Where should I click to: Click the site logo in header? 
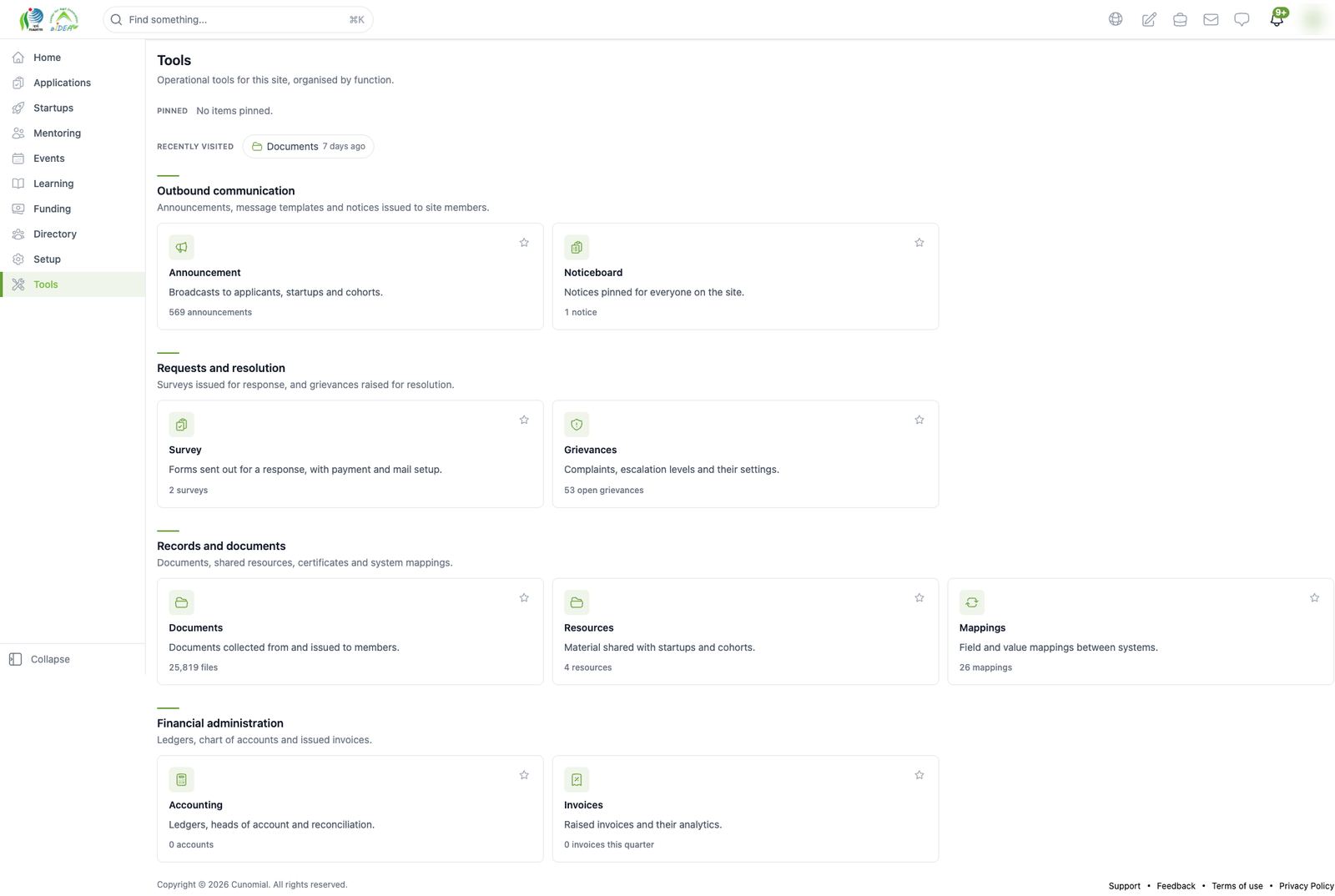coord(48,19)
